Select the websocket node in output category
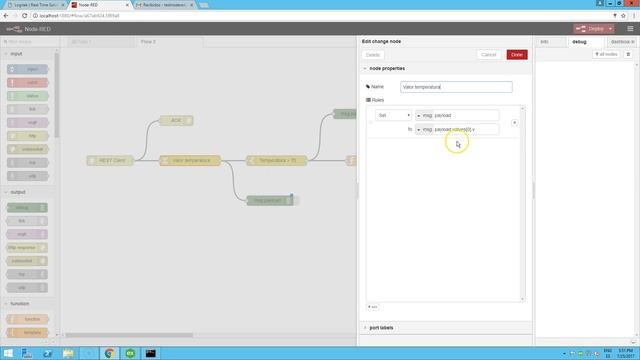640x360 pixels. click(27, 261)
